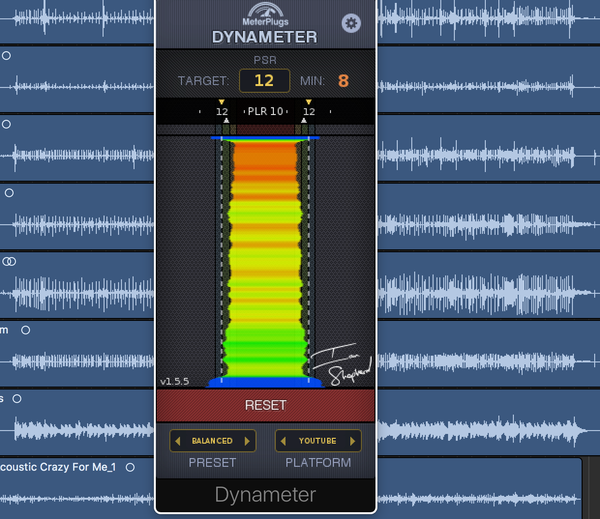
Task: Click the MeterPlugs gauge logo
Action: click(265, 12)
